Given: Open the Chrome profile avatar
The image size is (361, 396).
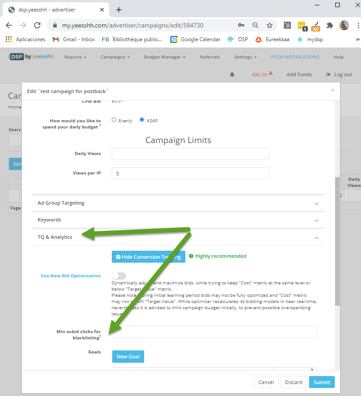Looking at the screenshot, I should tap(344, 25).
